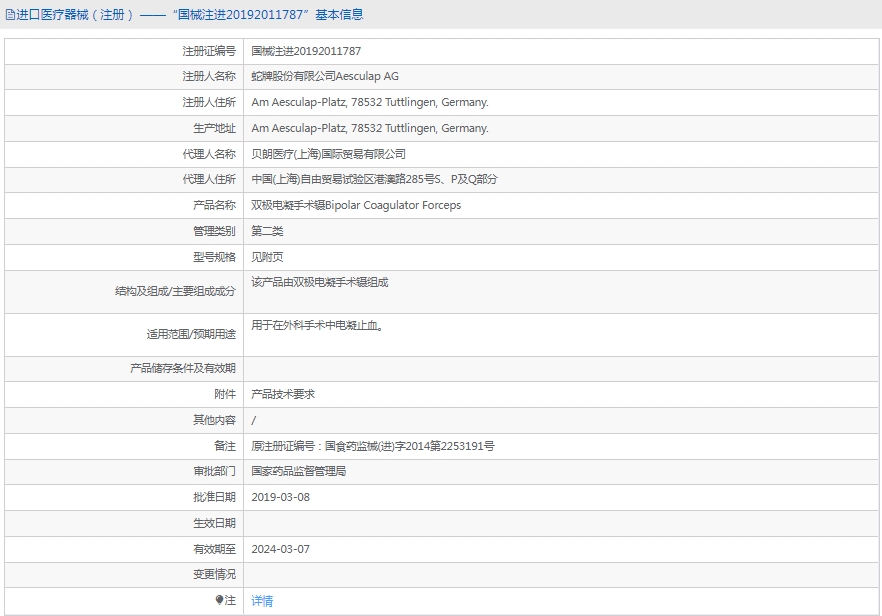Viewport: 882px width, 616px height.
Task: Click the slash value in 其他内容 row
Action: click(254, 420)
